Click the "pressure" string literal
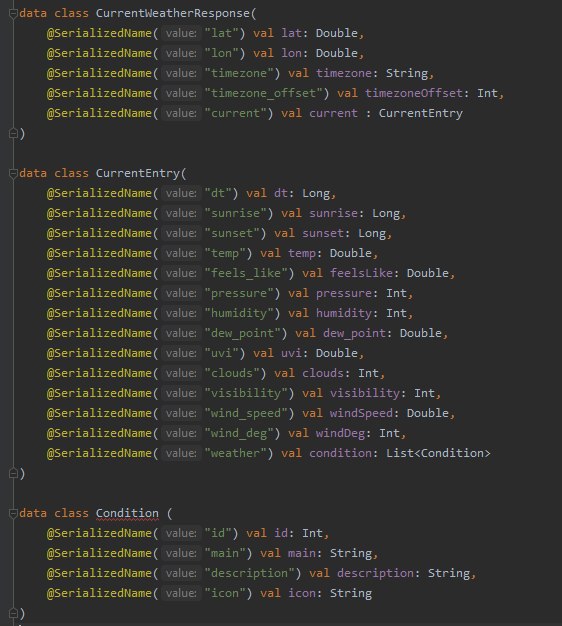 (239, 293)
